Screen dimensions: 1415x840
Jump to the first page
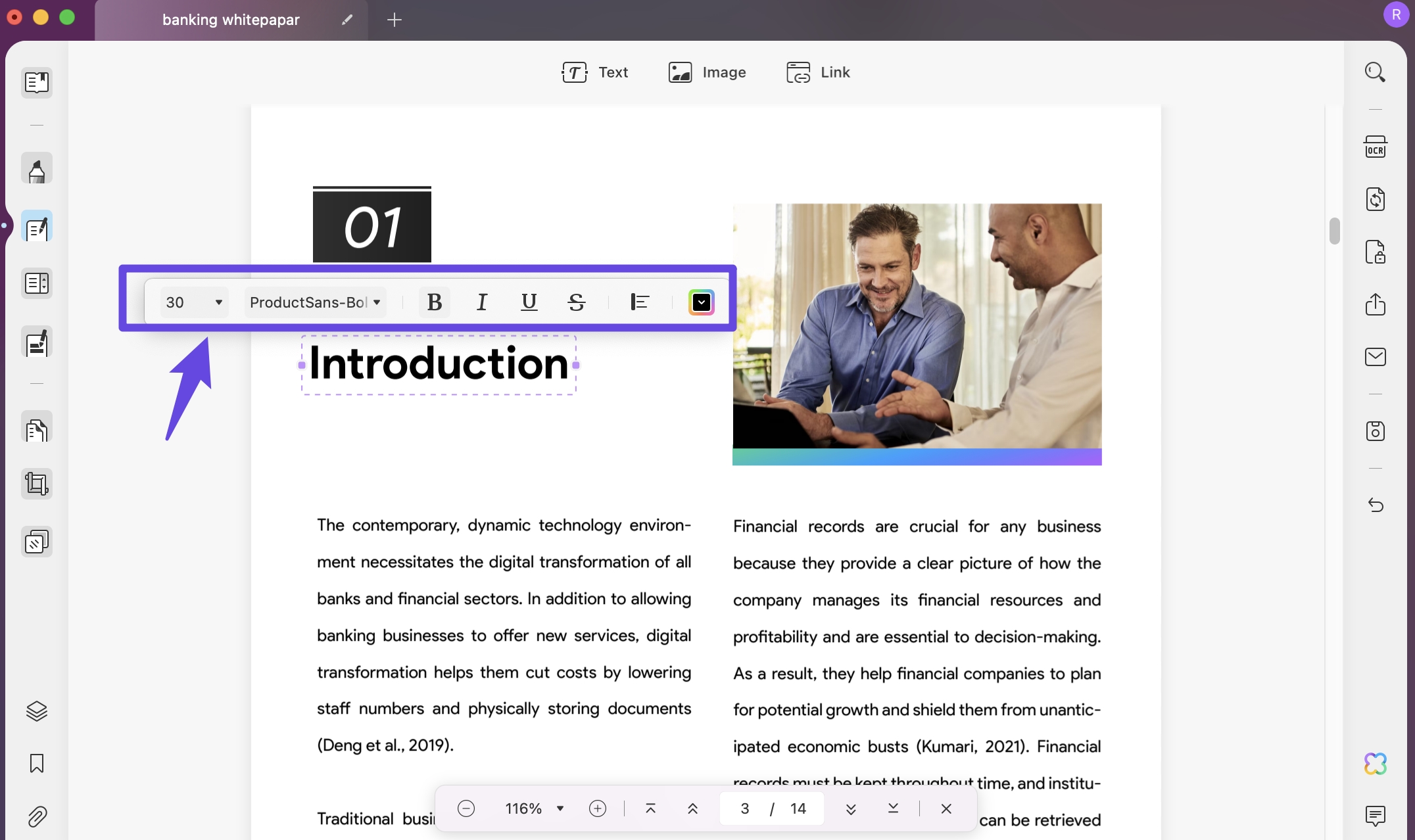(650, 808)
